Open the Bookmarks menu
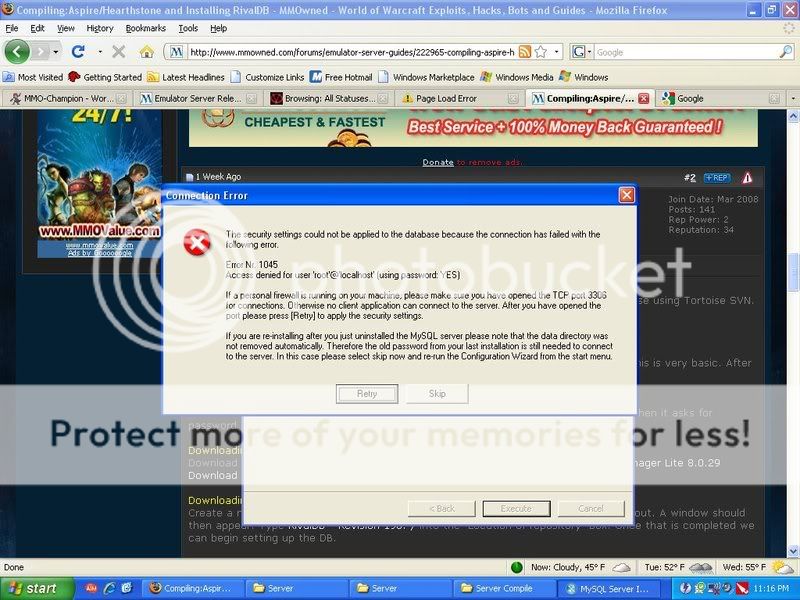This screenshot has height=600, width=800. [145, 28]
